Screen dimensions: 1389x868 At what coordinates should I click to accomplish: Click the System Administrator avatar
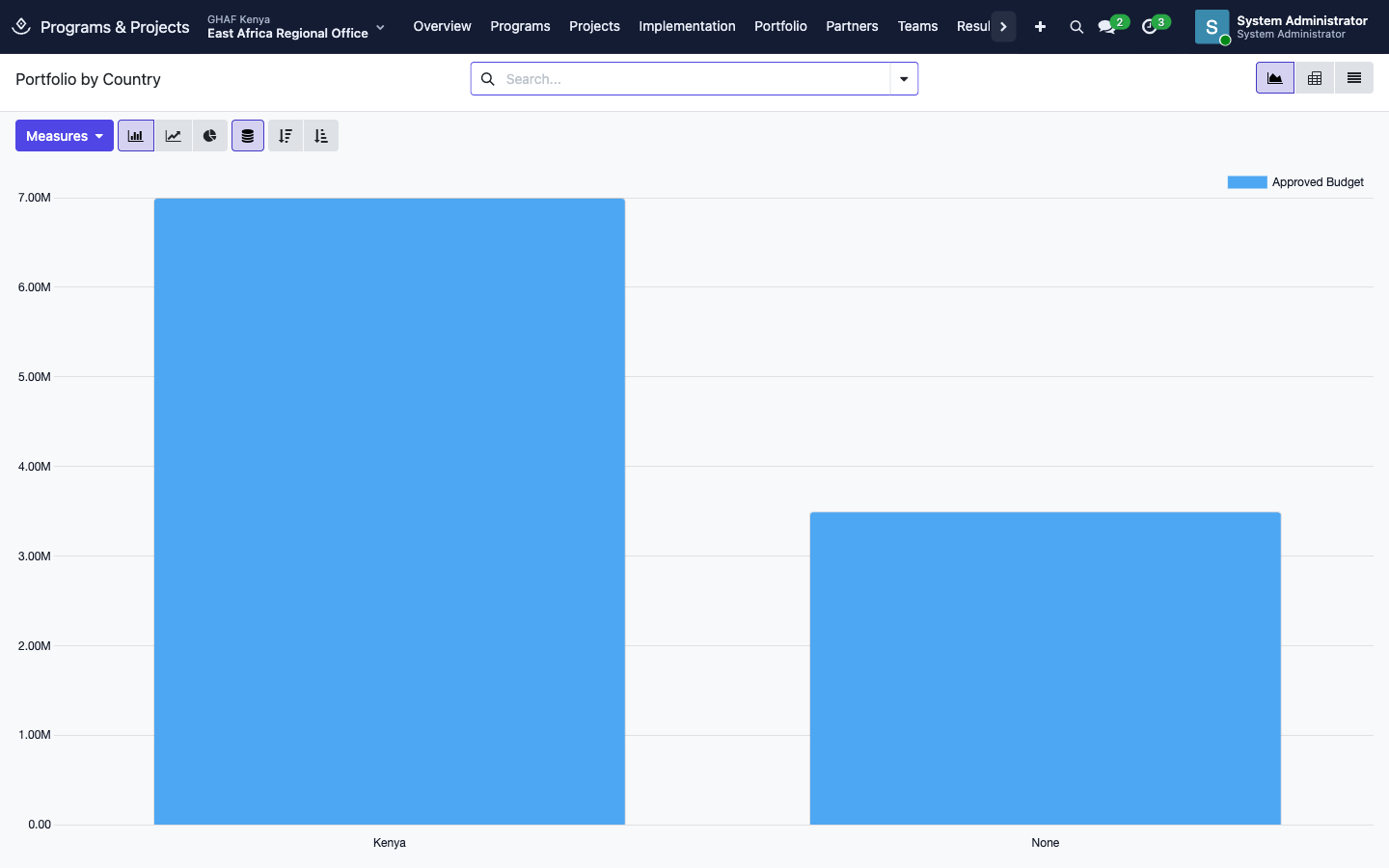point(1212,27)
